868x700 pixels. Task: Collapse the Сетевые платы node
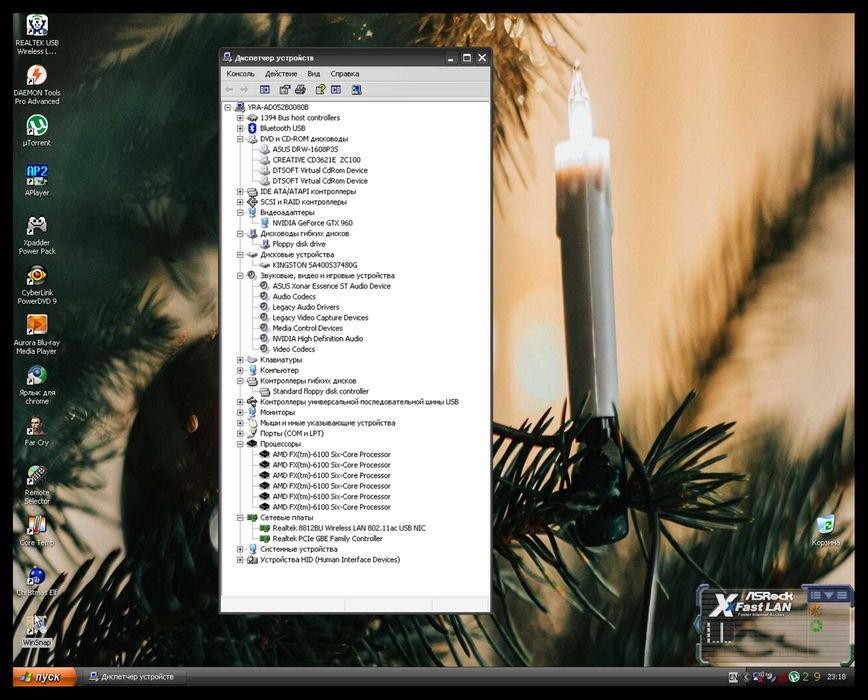click(240, 517)
